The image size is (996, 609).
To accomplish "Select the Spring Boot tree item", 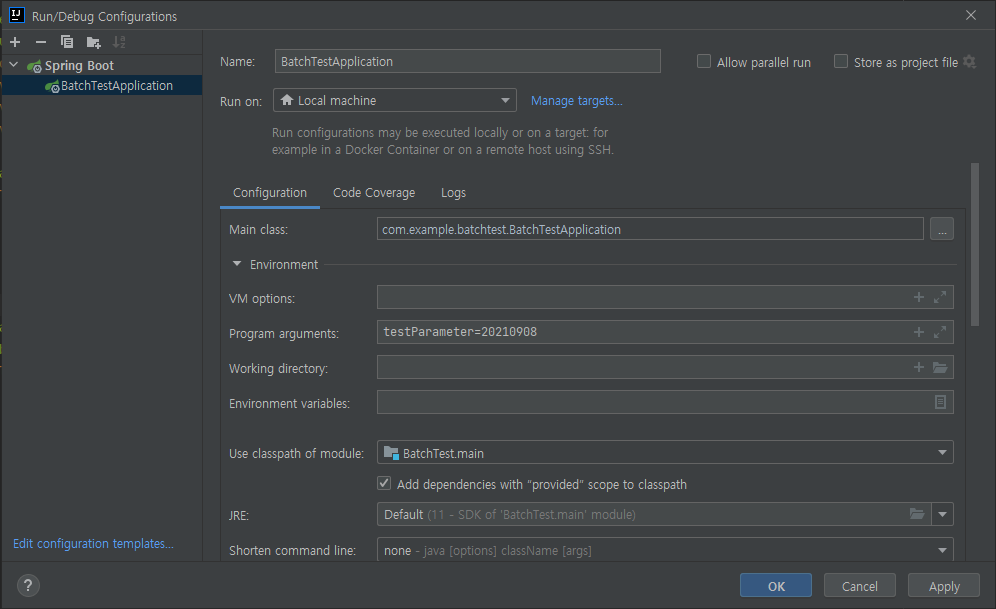I will click(79, 65).
